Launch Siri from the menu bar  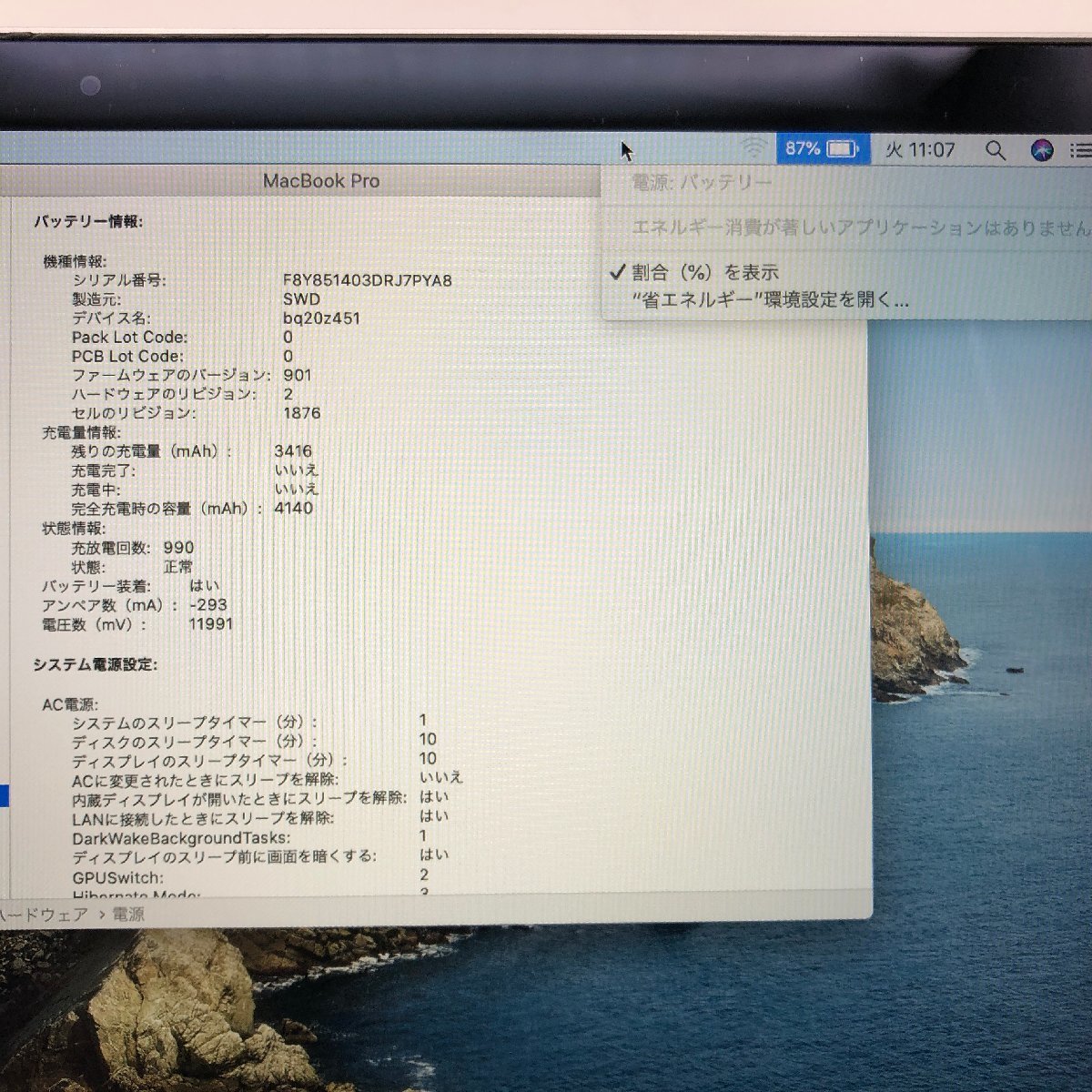[x=1042, y=150]
